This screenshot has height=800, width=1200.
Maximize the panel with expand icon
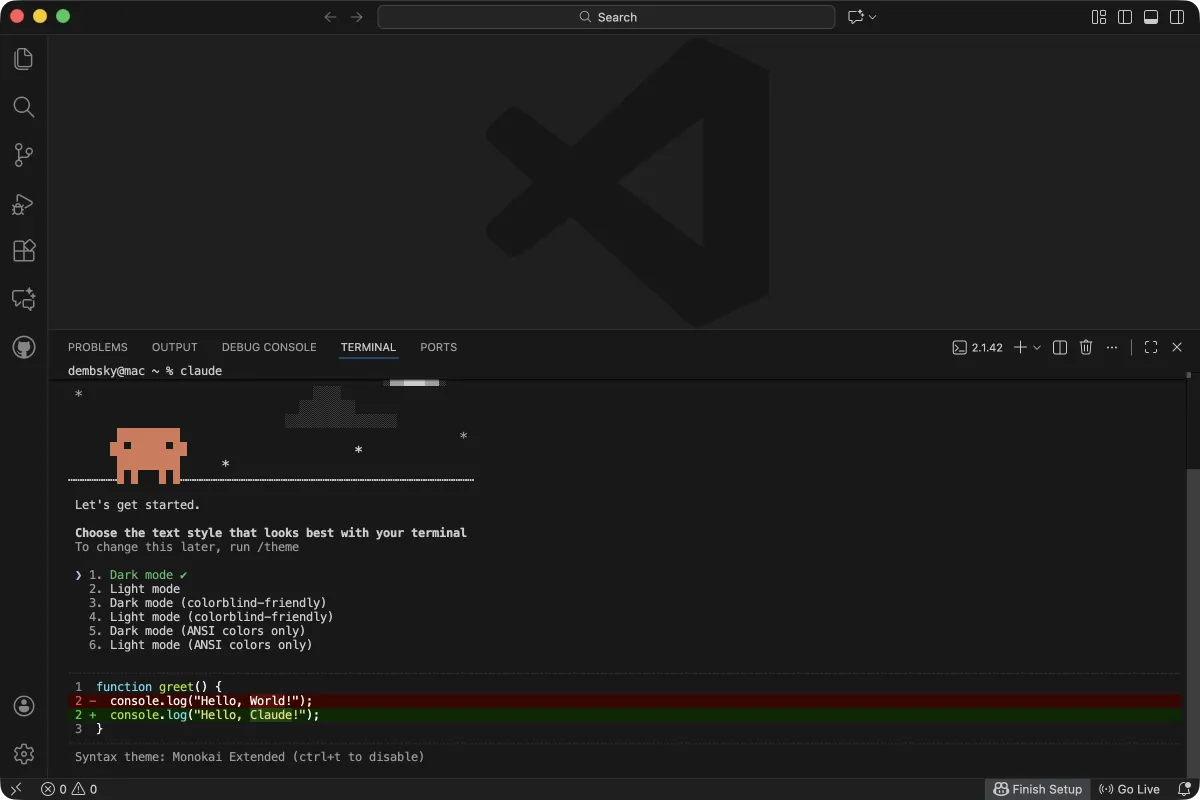pos(1150,347)
